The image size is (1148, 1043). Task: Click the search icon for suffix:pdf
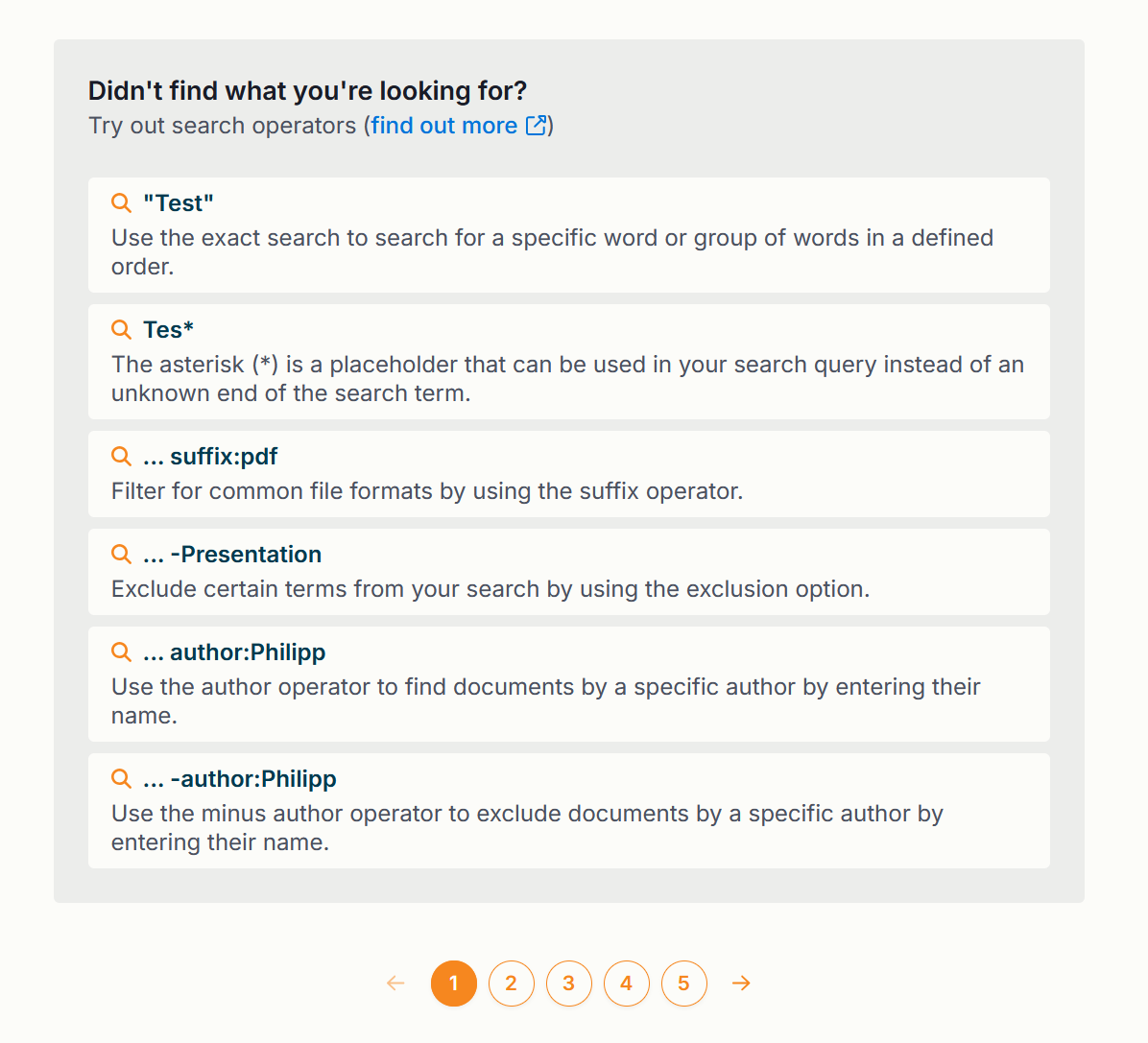(x=122, y=456)
